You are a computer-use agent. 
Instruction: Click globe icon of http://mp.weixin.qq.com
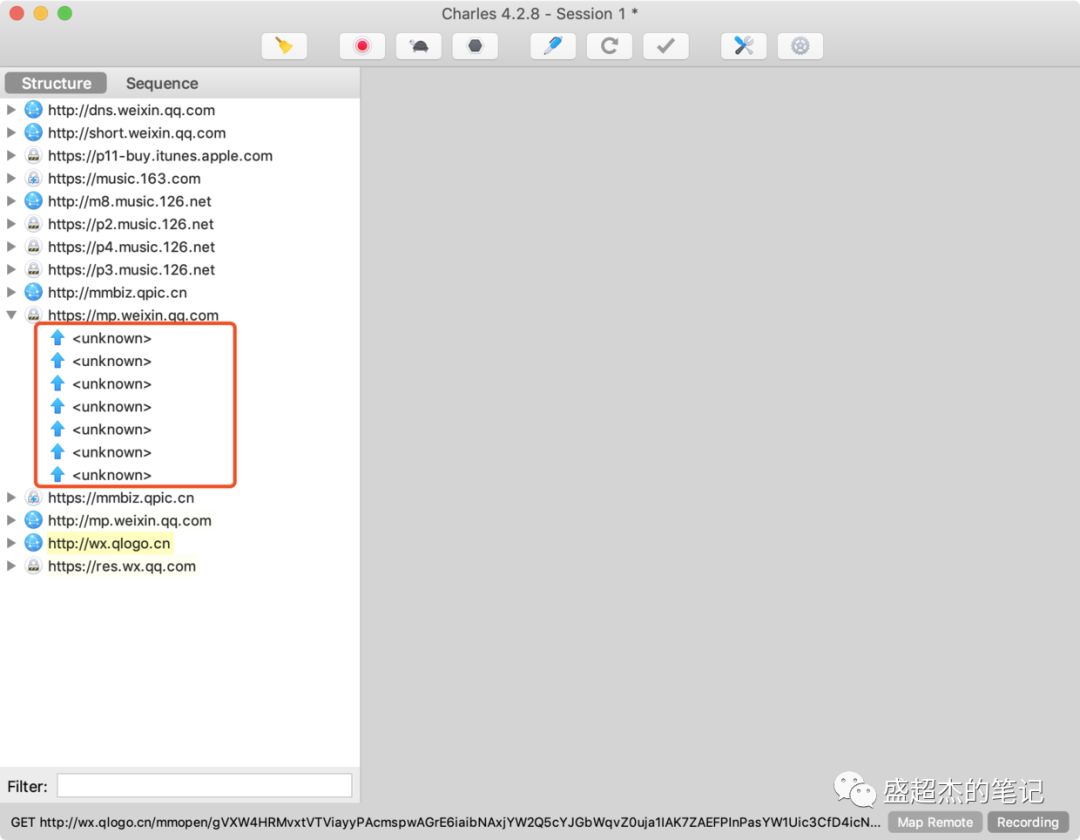pos(33,520)
